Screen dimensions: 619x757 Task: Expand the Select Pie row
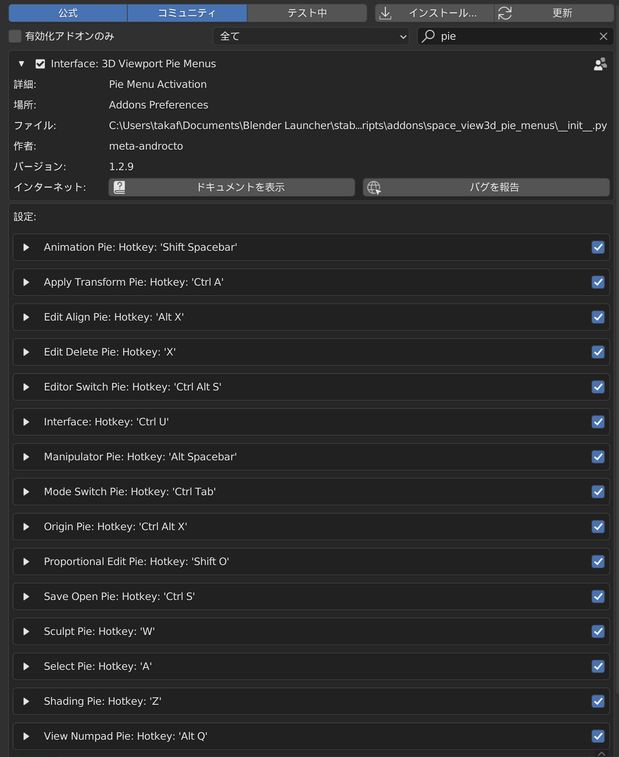click(x=26, y=666)
